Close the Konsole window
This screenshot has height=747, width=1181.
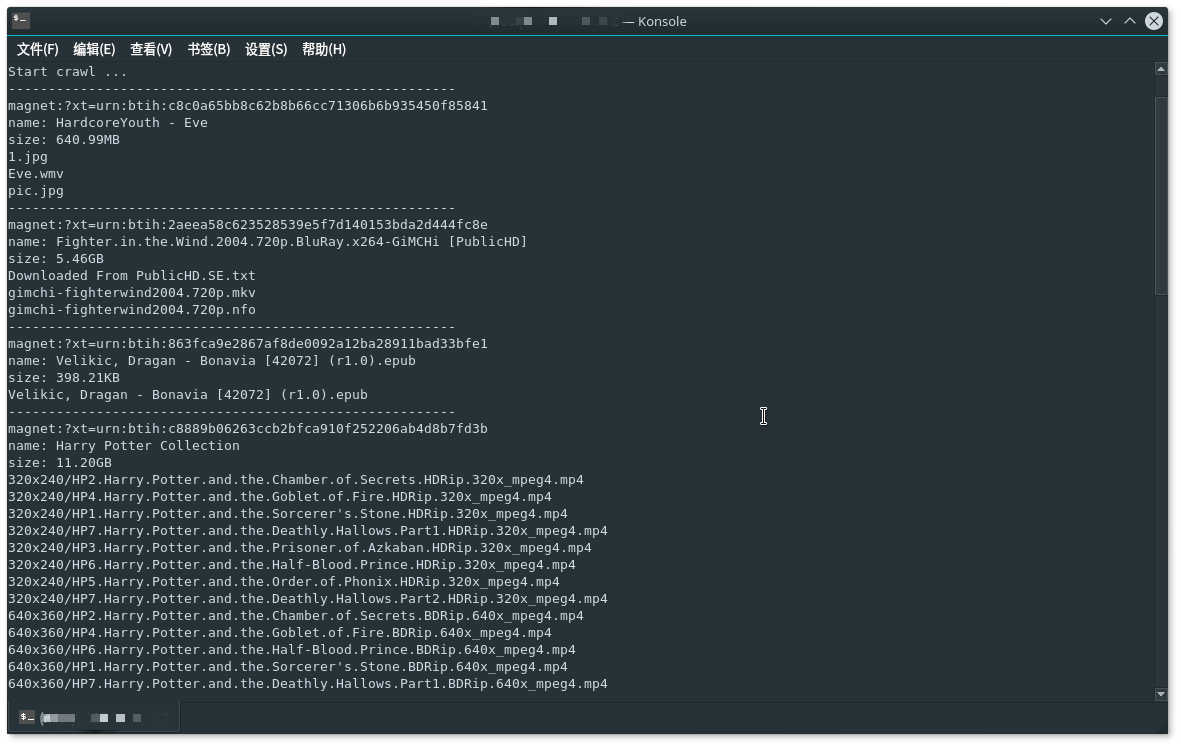coord(1153,21)
